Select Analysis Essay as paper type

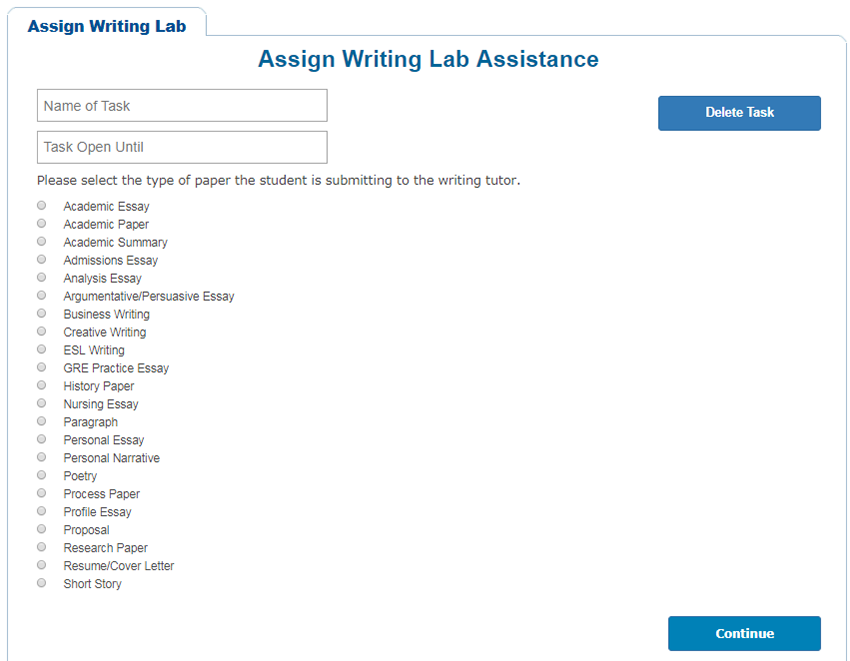point(41,277)
